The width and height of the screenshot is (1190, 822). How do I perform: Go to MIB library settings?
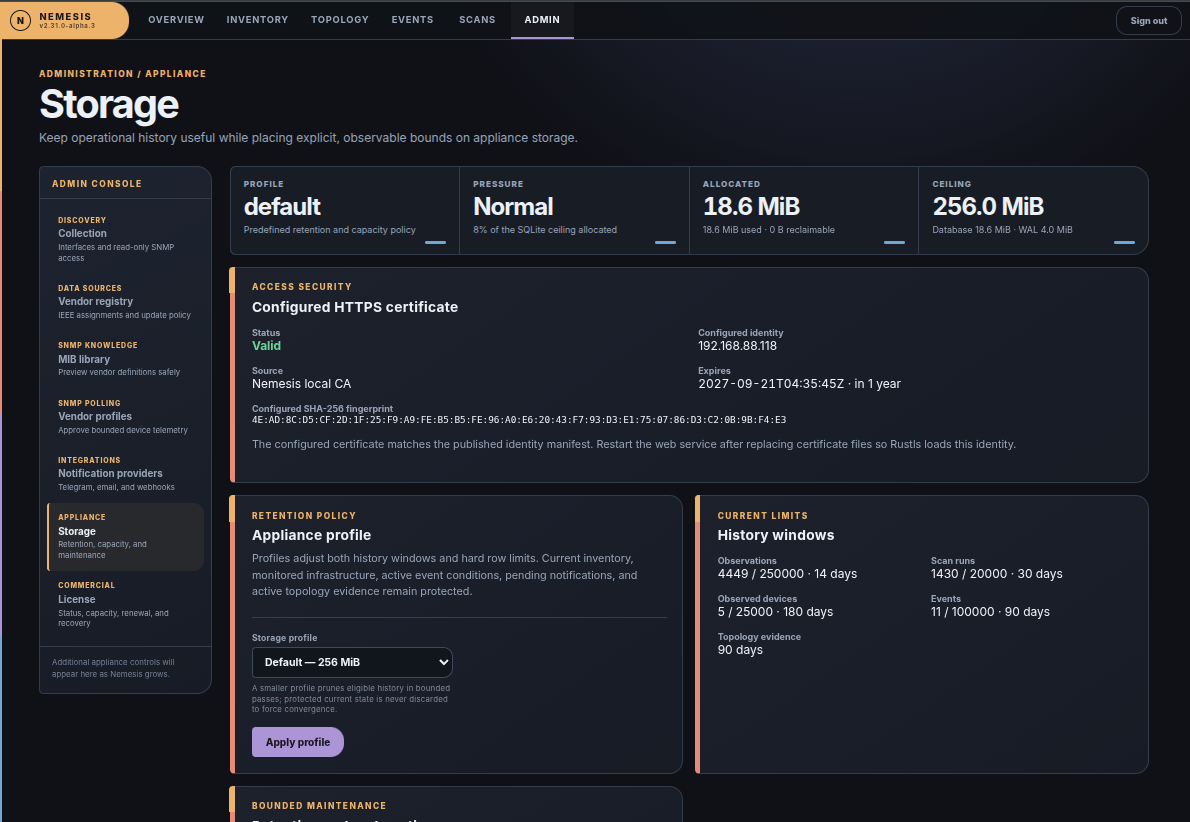(x=125, y=358)
